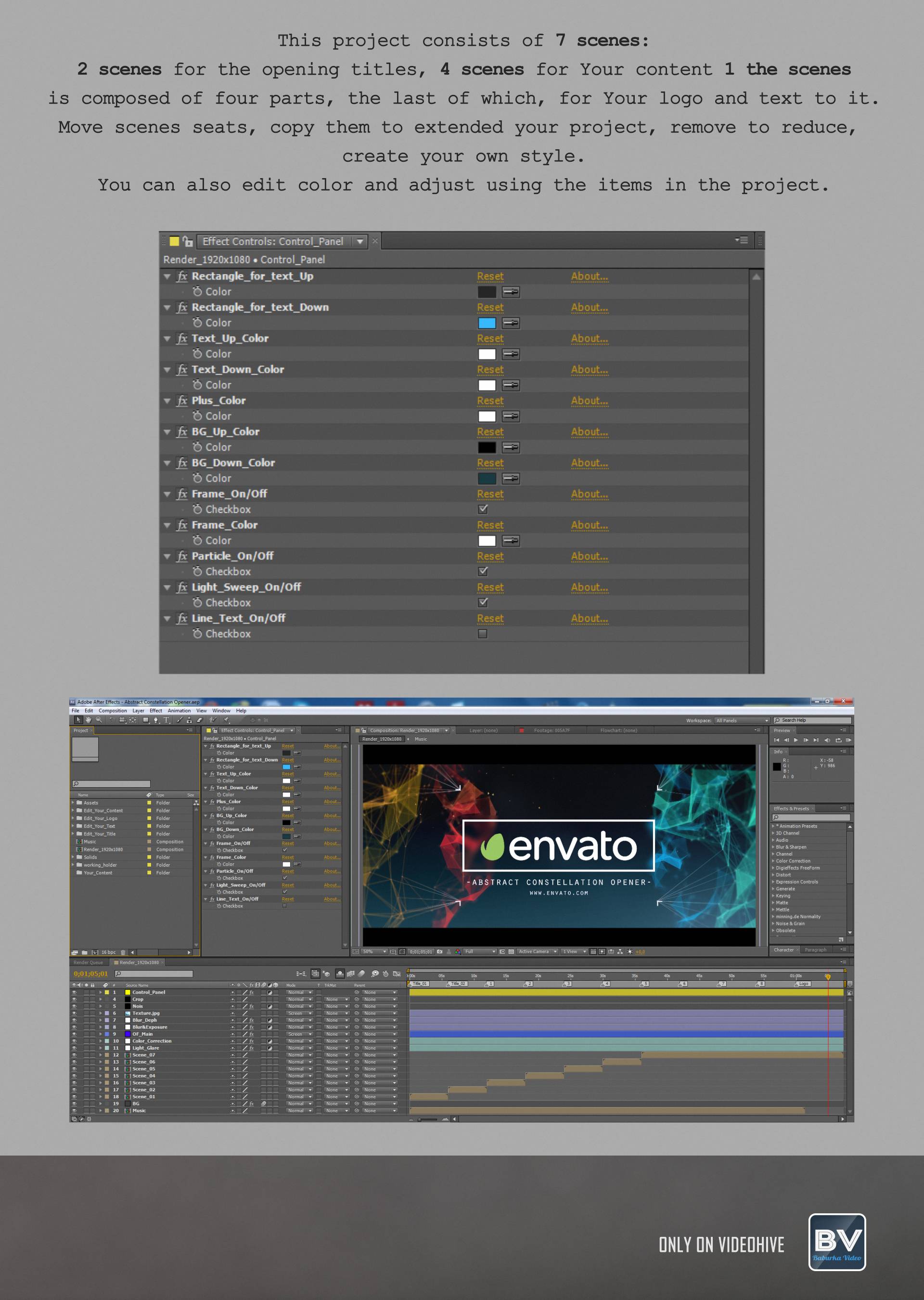Select the Pen tool in After Effects toolbar
This screenshot has height=1300, width=924.
point(156,720)
